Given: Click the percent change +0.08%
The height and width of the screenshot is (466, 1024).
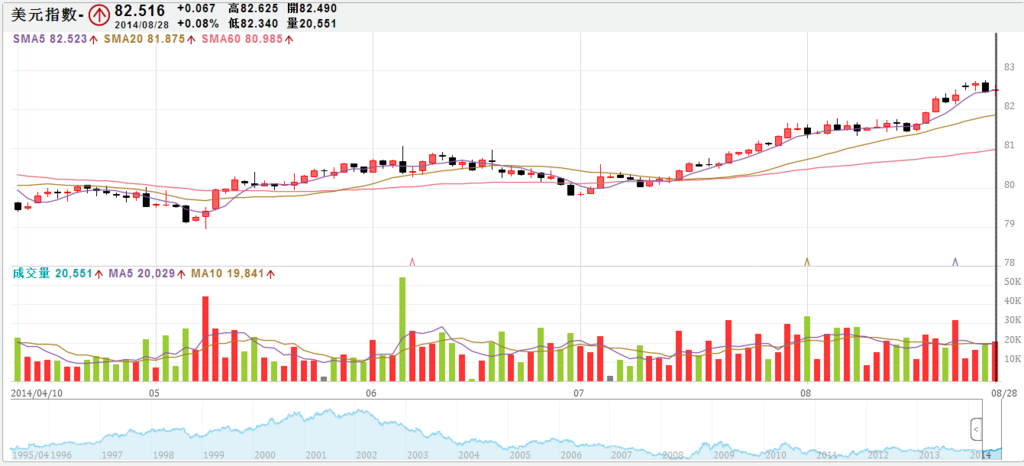Looking at the screenshot, I should (x=198, y=23).
